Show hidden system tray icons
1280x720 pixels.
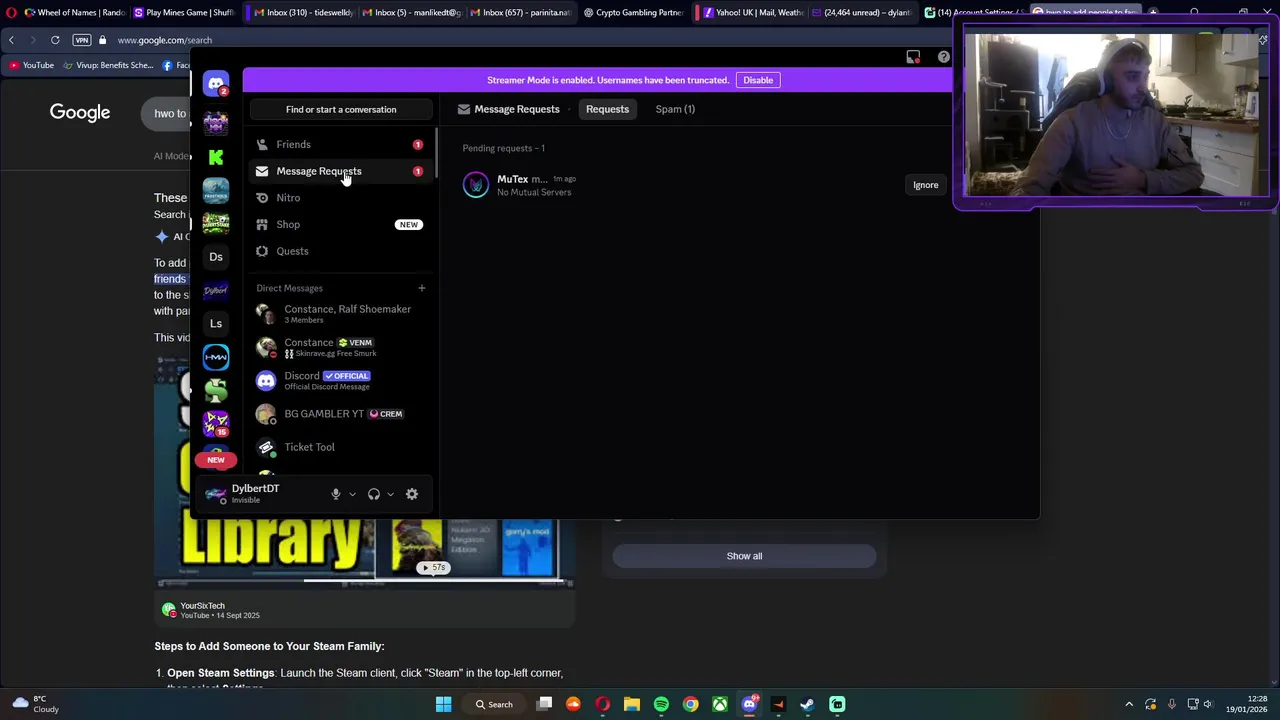click(1129, 704)
